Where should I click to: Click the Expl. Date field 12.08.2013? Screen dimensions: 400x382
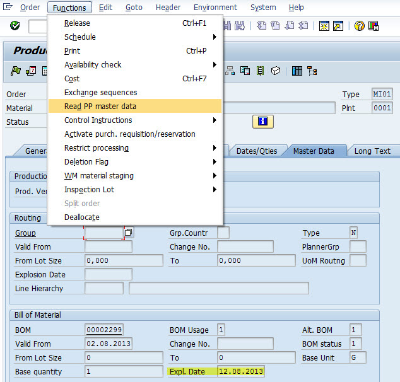pyautogui.click(x=241, y=371)
